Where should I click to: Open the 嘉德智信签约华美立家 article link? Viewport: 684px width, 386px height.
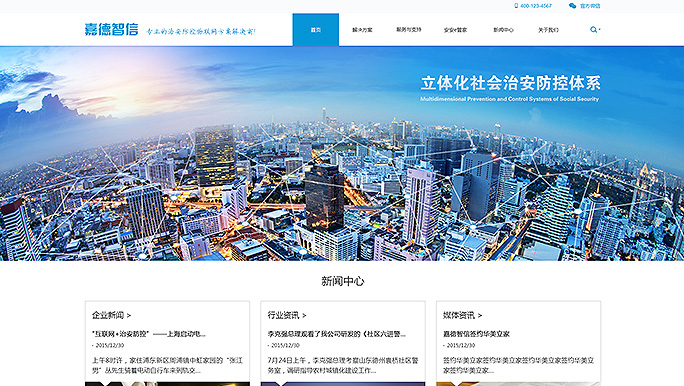coord(476,334)
